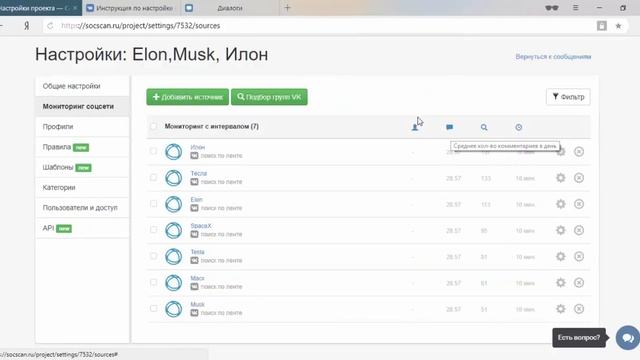This screenshot has height=360, width=640.
Task: Click Есть вопрос? help bubble
Action: coord(579,338)
